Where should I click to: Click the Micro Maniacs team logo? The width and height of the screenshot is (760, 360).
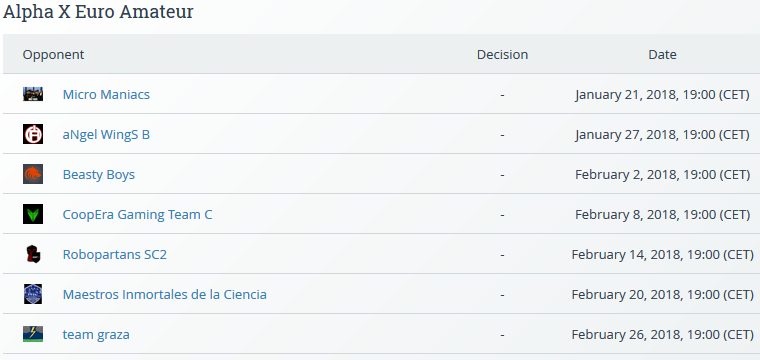click(x=33, y=94)
